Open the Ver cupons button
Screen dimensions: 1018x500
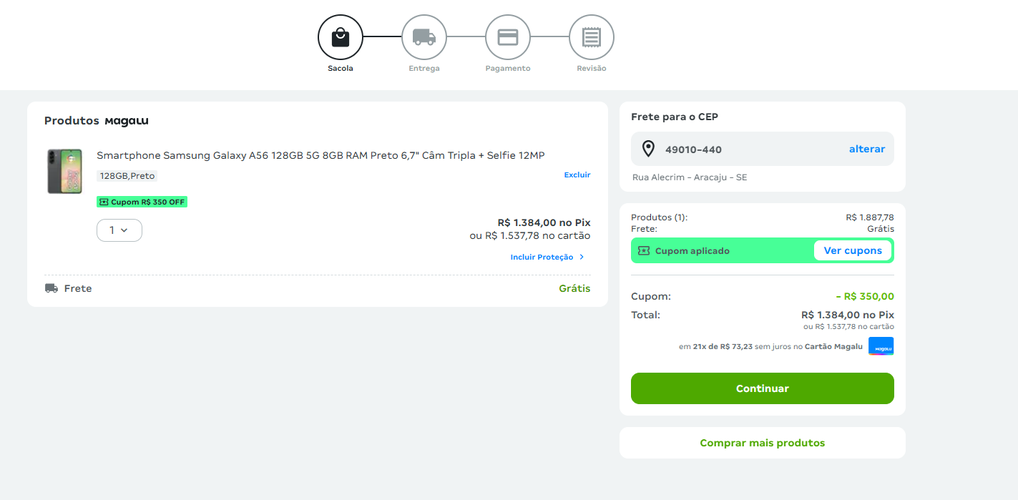tap(852, 251)
